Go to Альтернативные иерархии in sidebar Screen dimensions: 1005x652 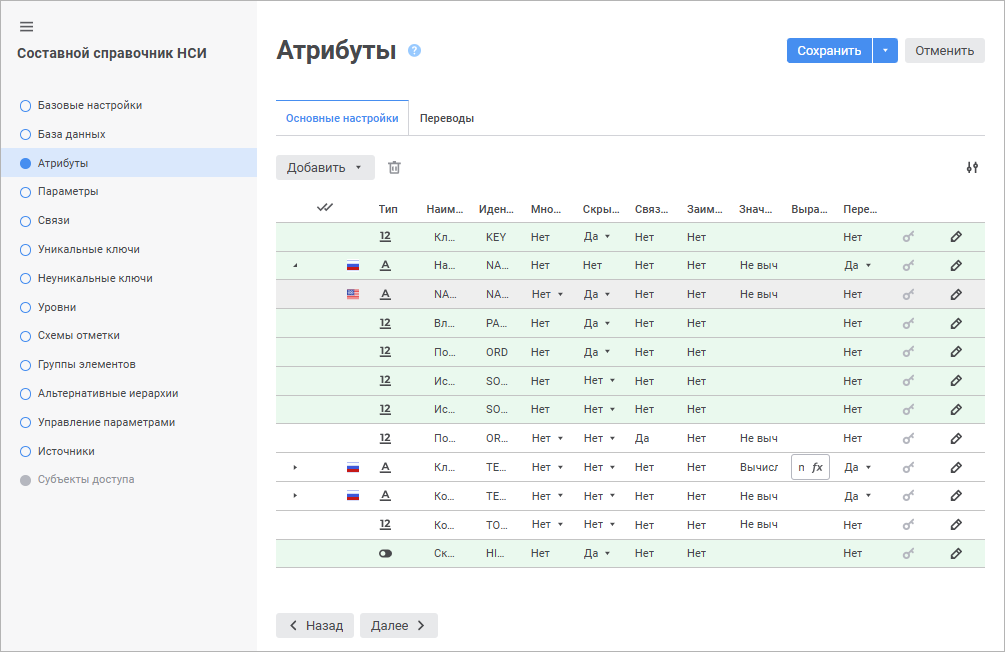99,393
